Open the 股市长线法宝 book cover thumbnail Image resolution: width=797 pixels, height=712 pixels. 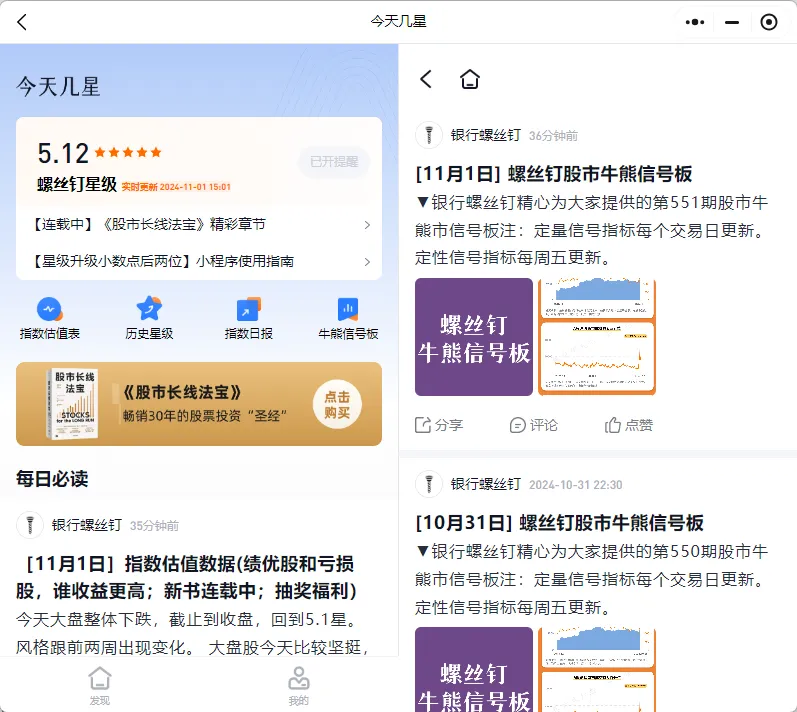point(74,404)
